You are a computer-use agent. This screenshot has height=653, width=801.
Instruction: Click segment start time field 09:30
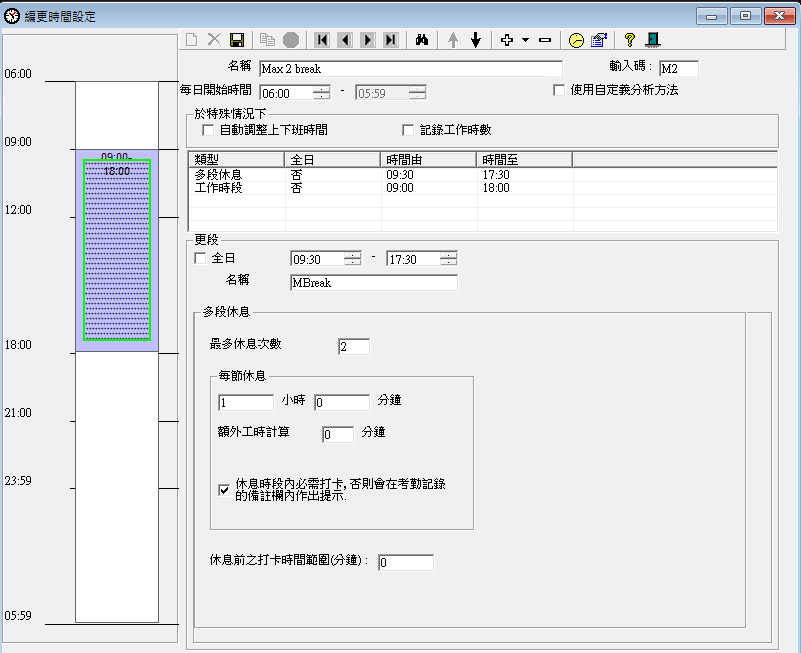pos(317,259)
